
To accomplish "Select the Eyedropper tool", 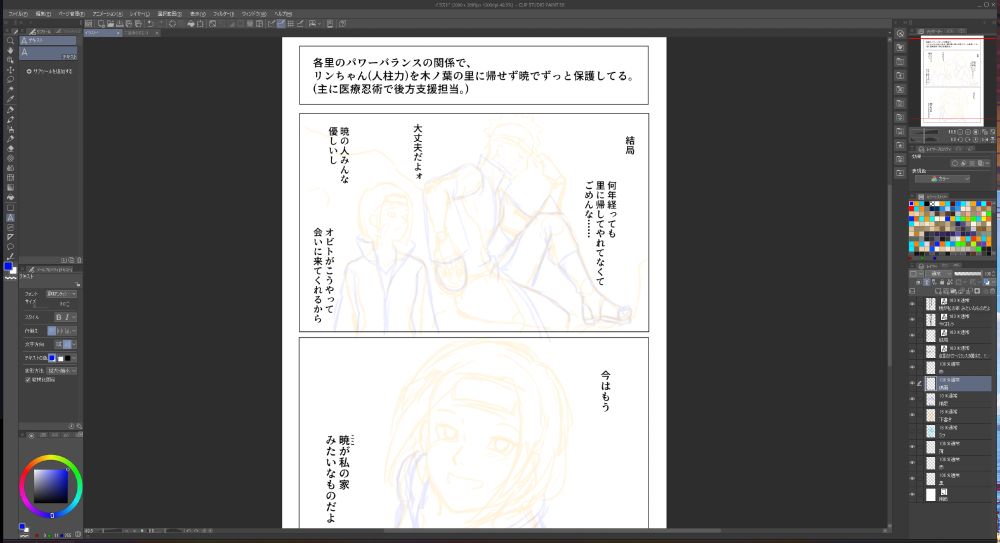I will [10, 100].
